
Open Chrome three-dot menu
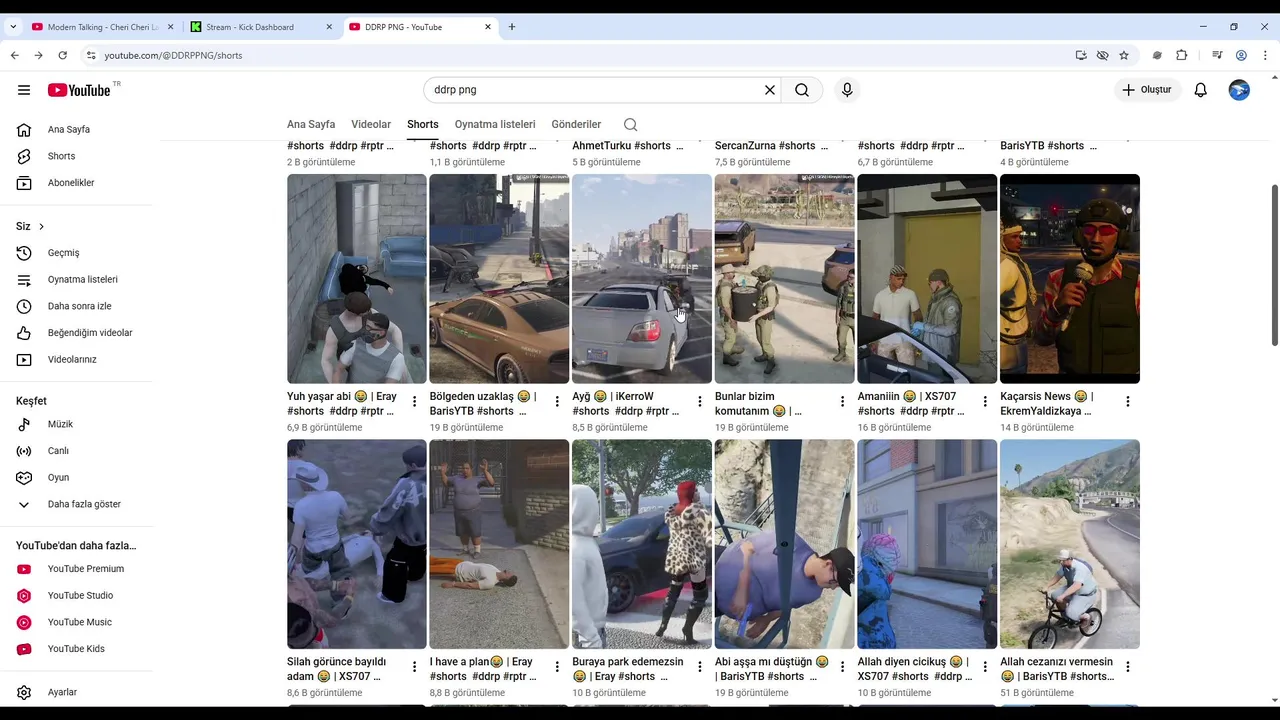1265,55
